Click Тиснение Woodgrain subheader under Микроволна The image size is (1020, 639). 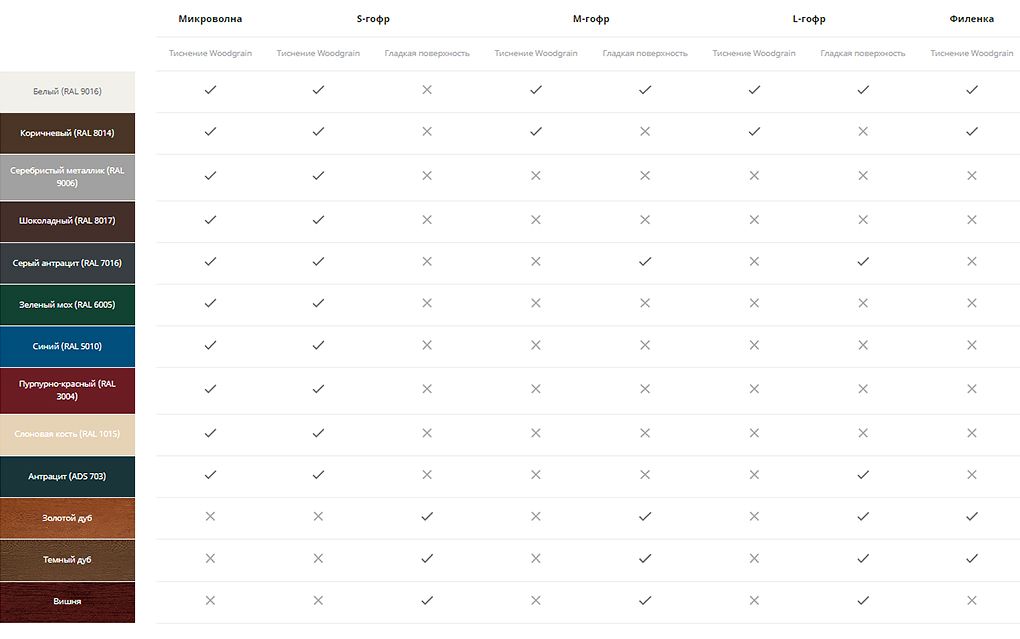tap(210, 53)
